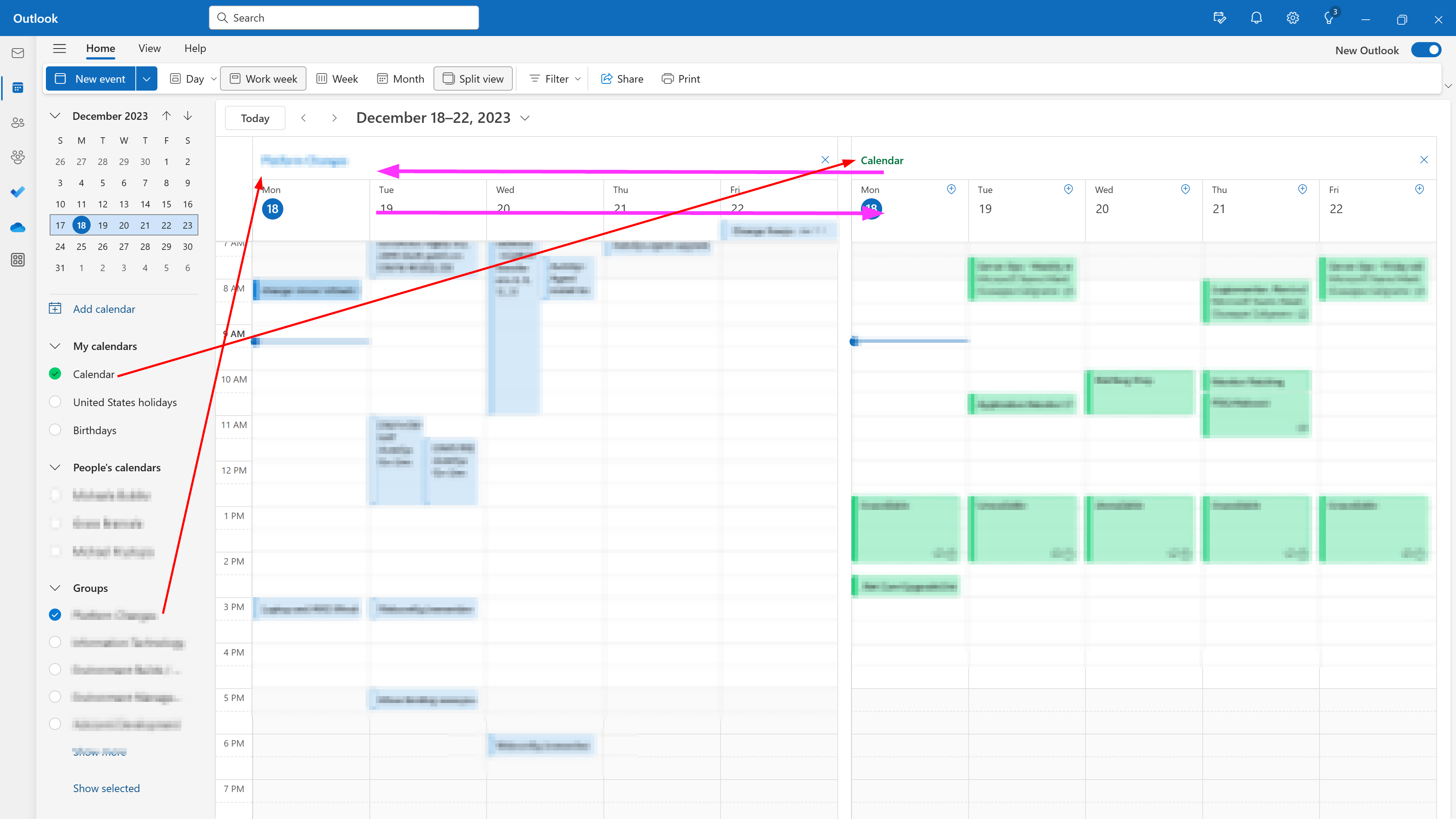
Task: Toggle the New Outlook switch
Action: pos(1426,50)
